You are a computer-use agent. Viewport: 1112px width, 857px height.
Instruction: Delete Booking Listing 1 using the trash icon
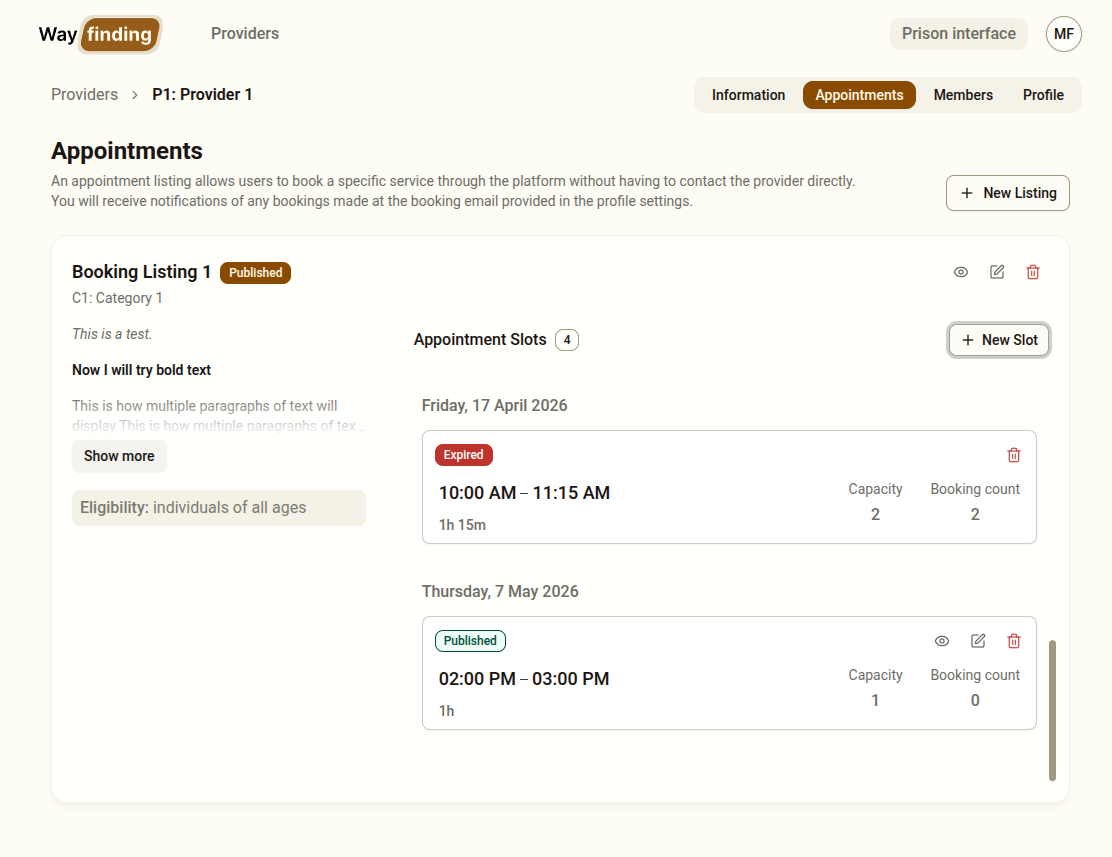click(1033, 271)
